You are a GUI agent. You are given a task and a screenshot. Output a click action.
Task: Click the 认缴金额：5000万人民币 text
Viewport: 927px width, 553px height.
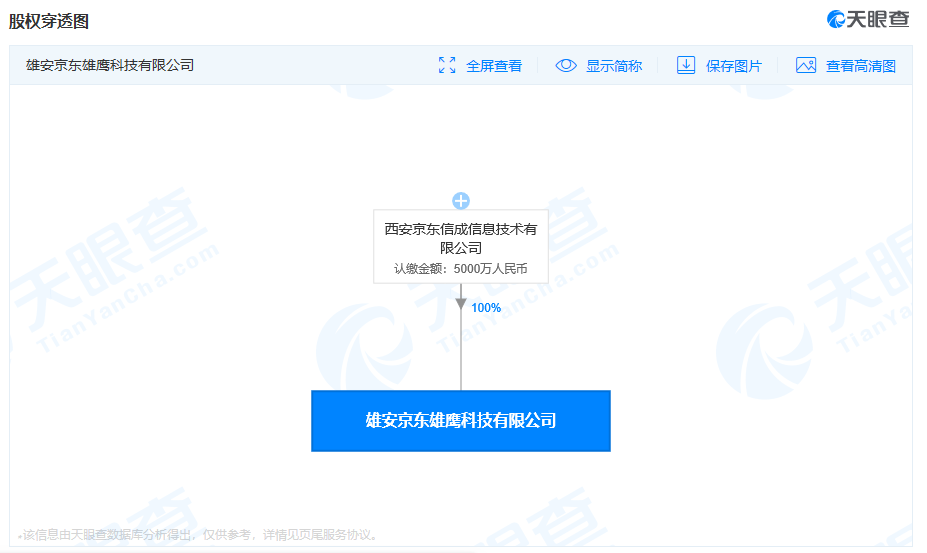tap(461, 269)
